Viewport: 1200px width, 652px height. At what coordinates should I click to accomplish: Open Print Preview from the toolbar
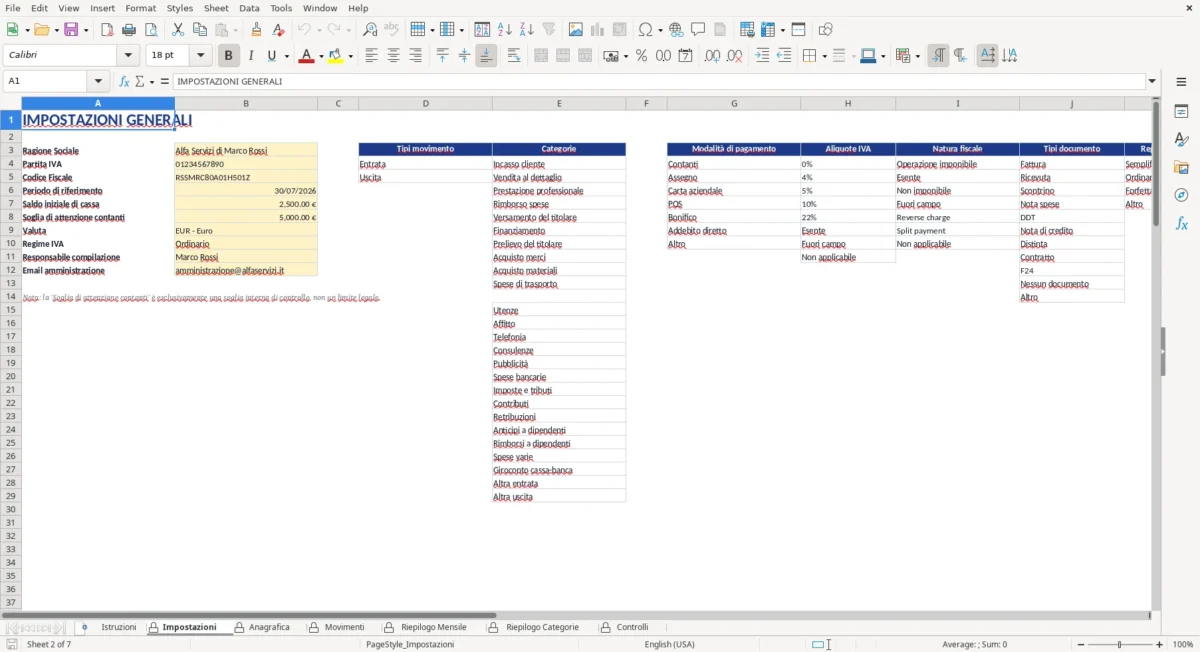(151, 29)
